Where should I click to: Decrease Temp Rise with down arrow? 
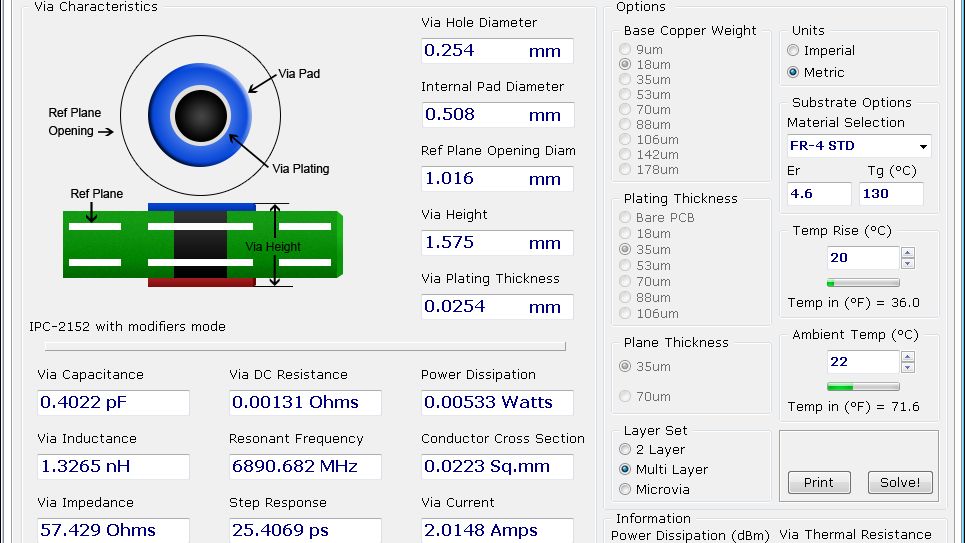pyautogui.click(x=908, y=264)
